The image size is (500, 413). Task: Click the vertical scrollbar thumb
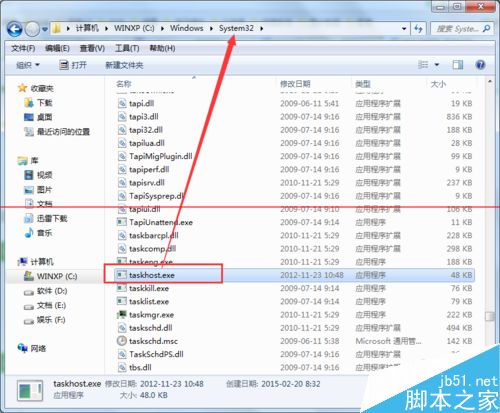click(489, 316)
